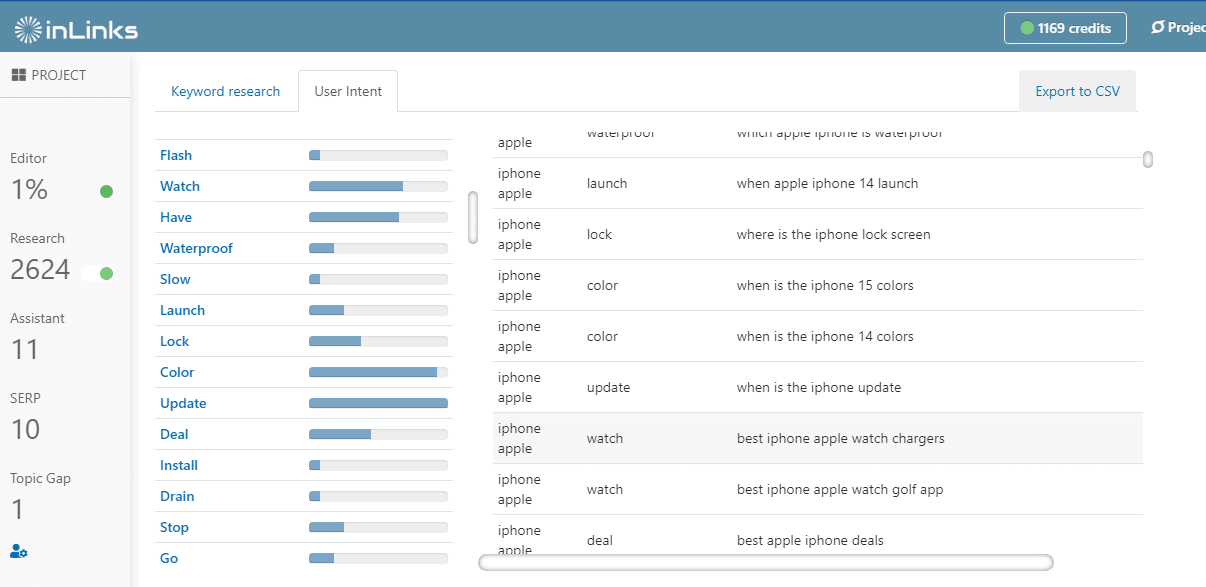Open the Assistant section in sidebar

[38, 338]
